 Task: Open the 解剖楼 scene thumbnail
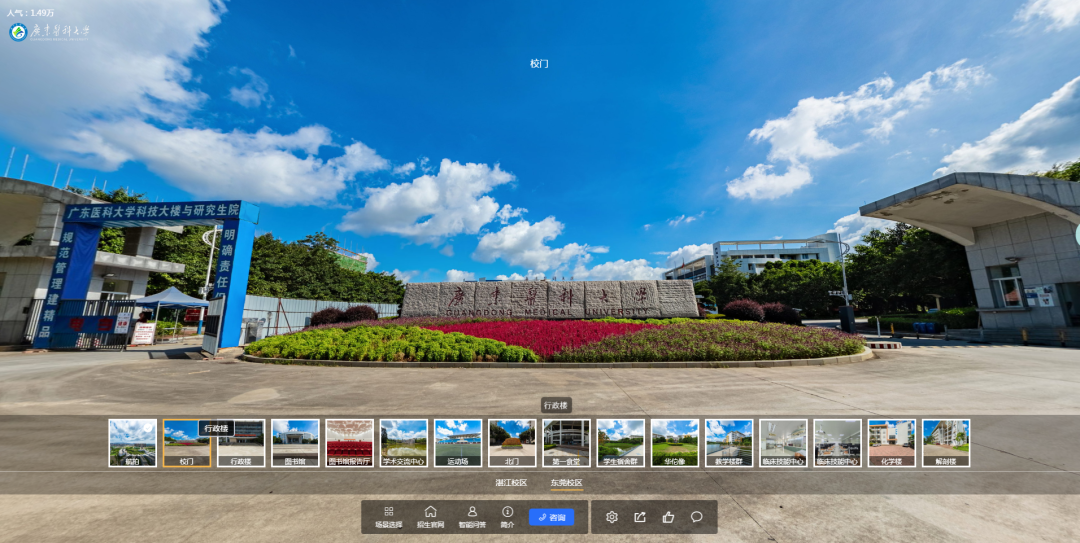point(946,443)
